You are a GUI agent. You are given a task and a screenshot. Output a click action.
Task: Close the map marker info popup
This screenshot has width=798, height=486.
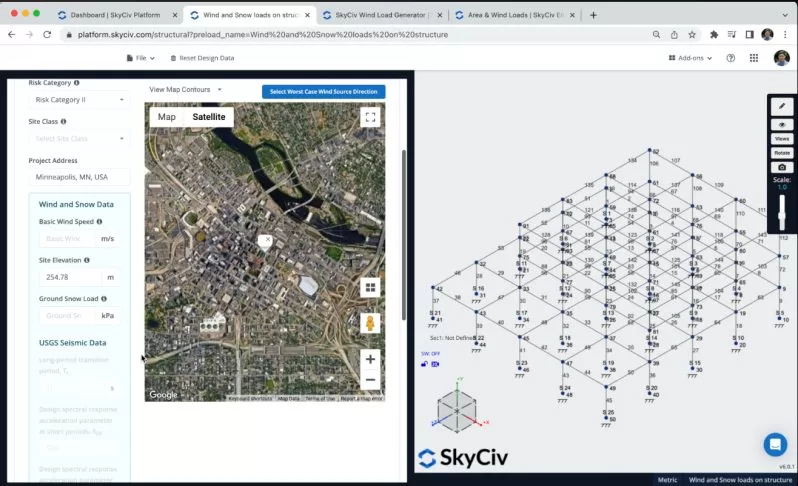pos(268,239)
